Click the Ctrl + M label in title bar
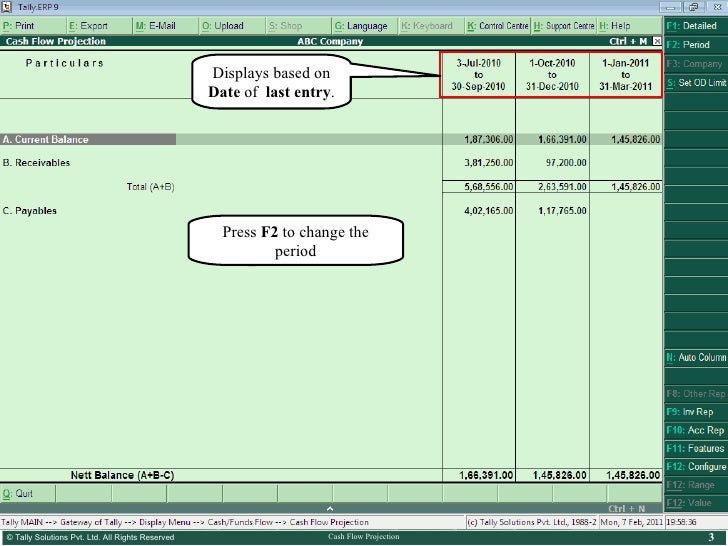This screenshot has height=546, width=728. tap(628, 41)
